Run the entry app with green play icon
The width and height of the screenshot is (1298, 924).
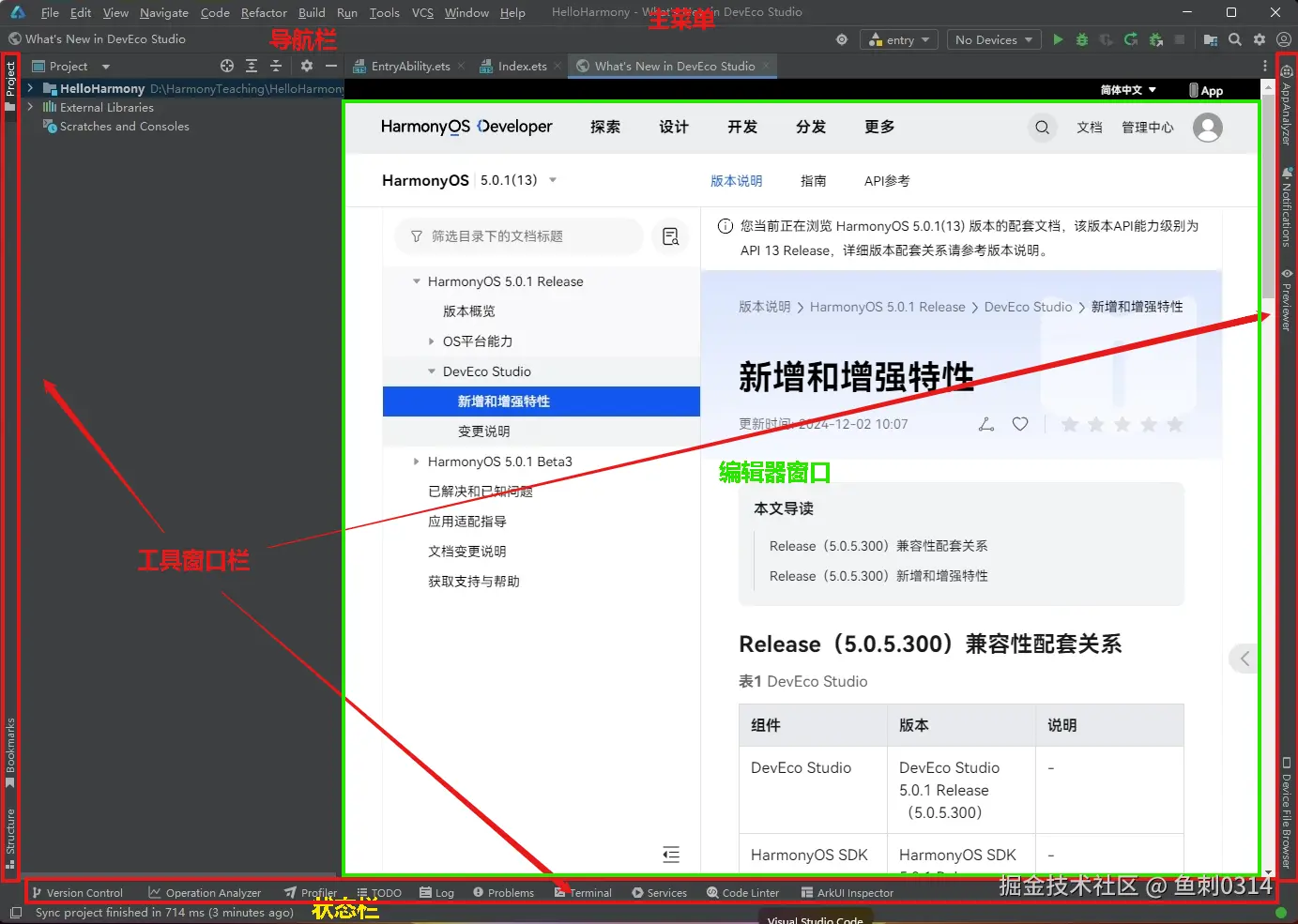(x=1058, y=39)
